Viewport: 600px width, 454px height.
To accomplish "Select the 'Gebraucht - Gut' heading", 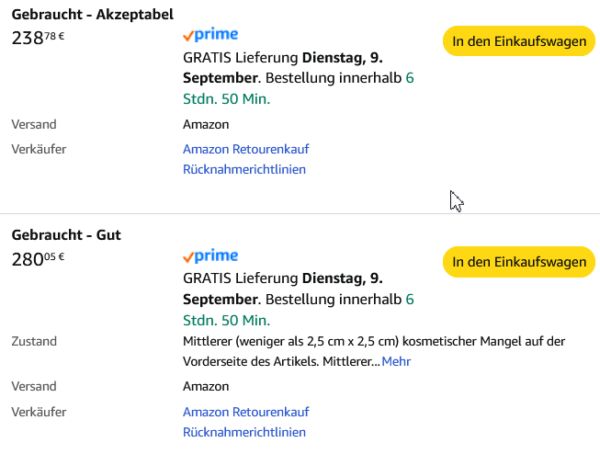I will pyautogui.click(x=66, y=235).
